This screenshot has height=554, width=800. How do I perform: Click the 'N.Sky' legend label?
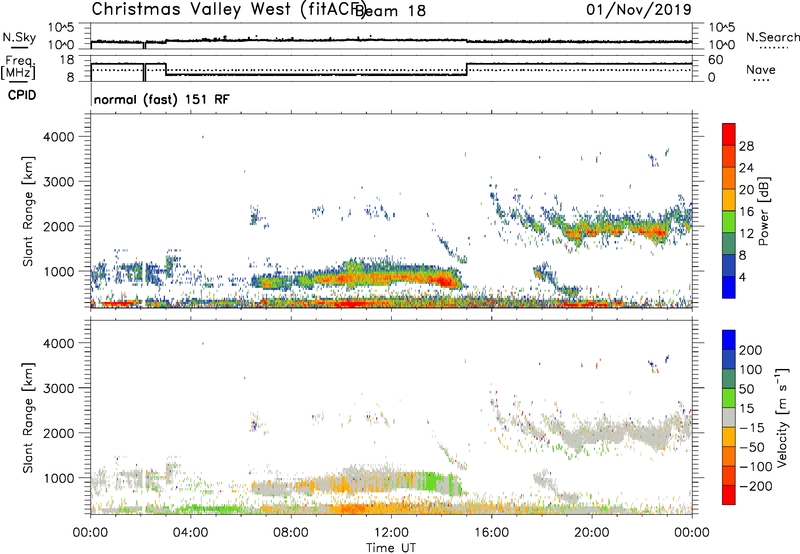[19, 37]
